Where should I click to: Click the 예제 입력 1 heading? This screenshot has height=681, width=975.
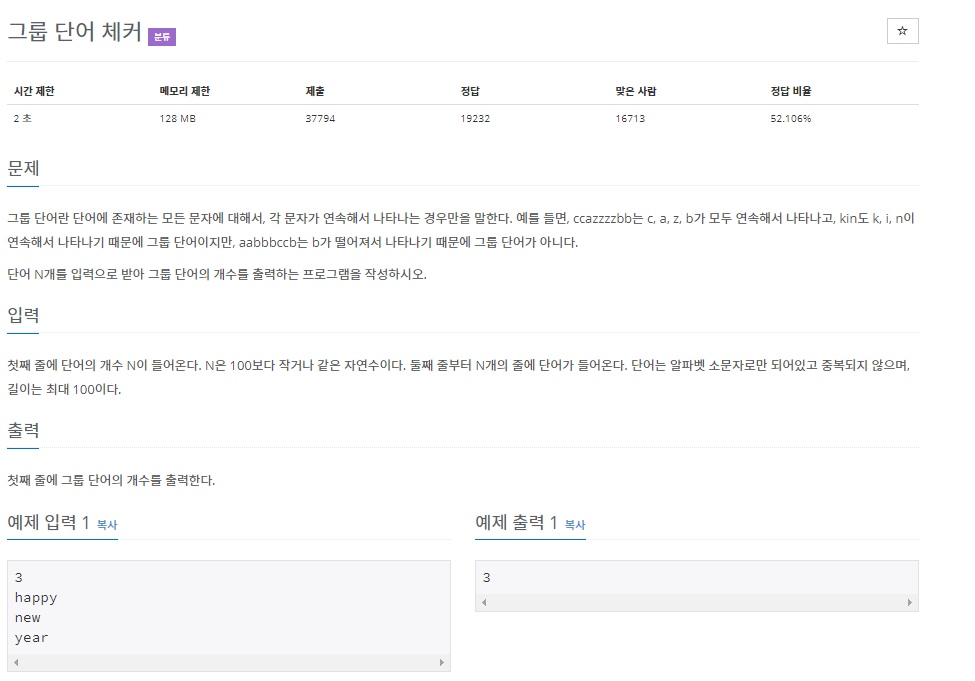point(49,522)
